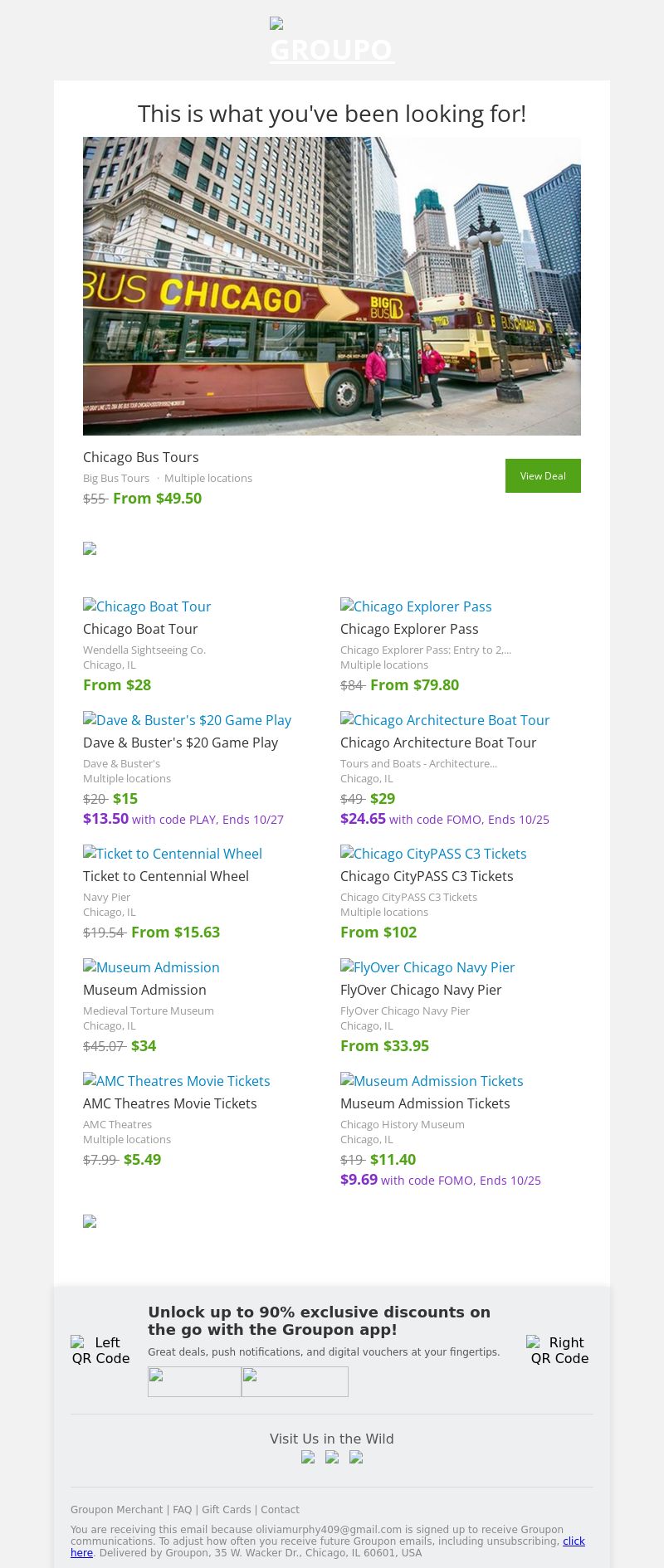Click the rightmost social icon under Visit Us

(x=356, y=1457)
